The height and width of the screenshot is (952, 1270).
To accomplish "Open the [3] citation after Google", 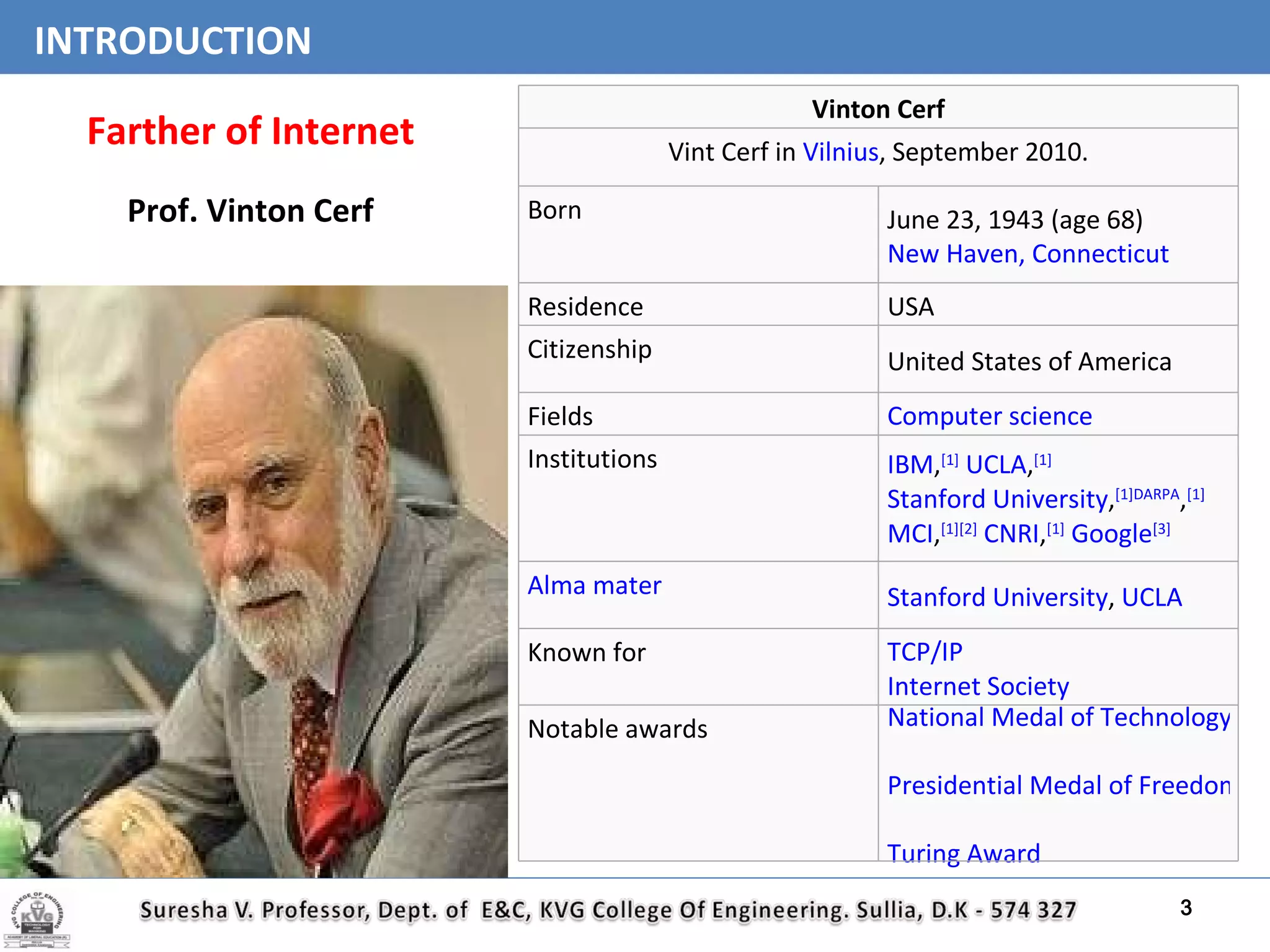I will click(x=1161, y=529).
